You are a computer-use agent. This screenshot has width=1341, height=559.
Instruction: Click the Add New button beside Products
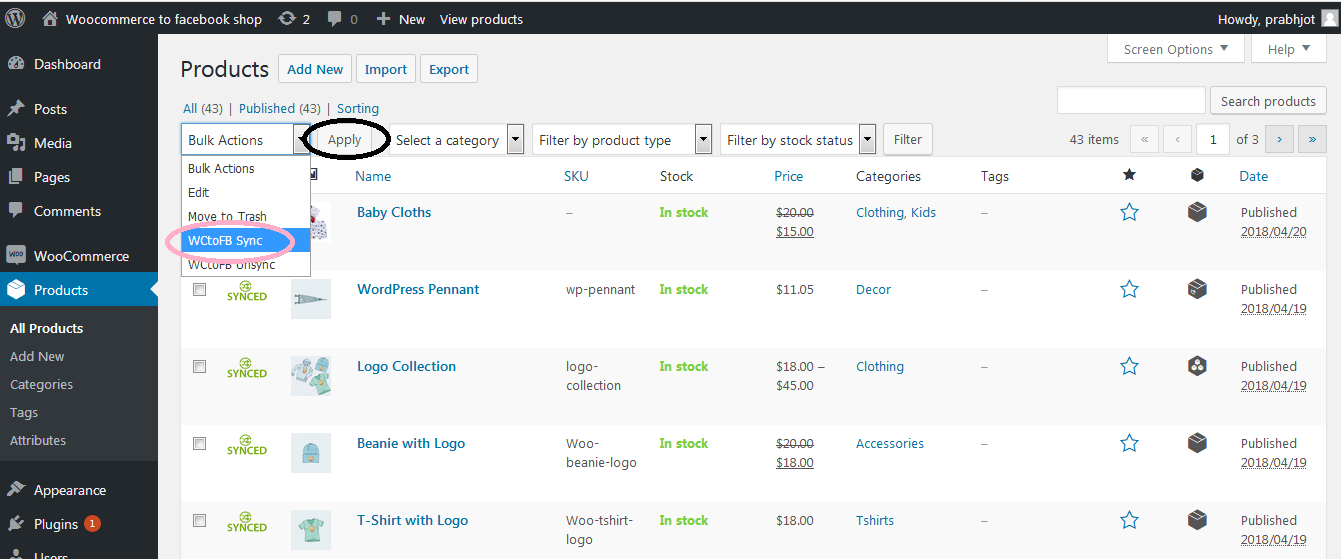(x=315, y=69)
